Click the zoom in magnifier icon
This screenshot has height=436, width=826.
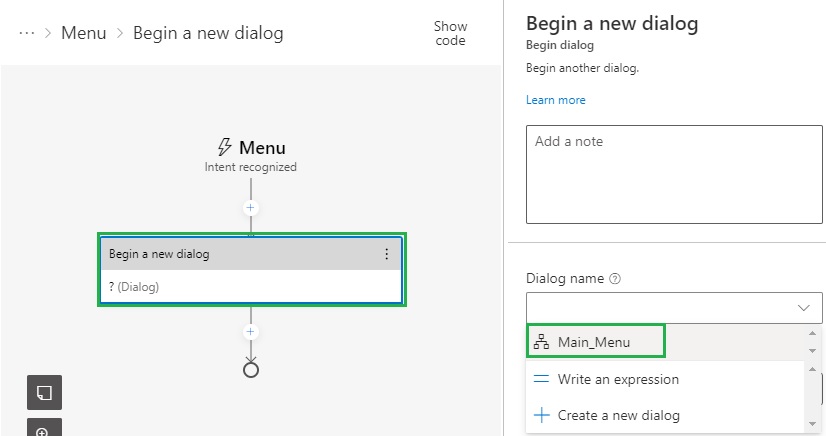point(44,430)
